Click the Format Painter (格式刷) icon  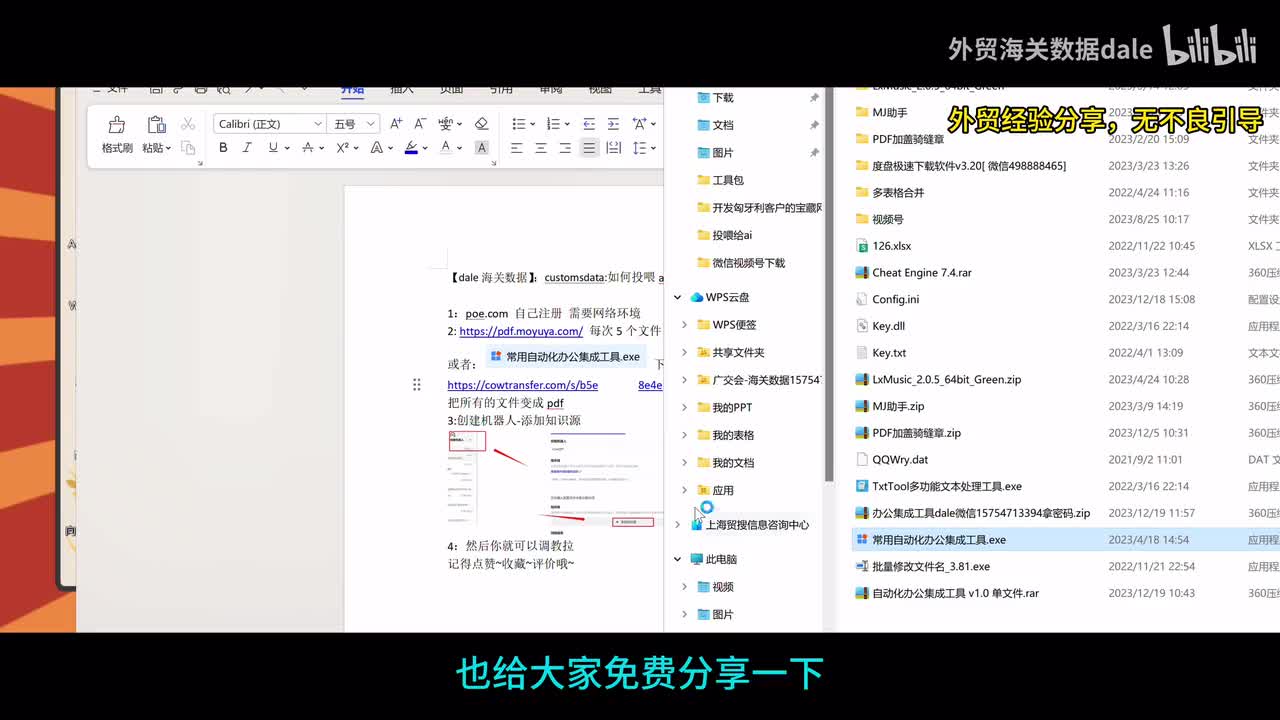tap(117, 125)
